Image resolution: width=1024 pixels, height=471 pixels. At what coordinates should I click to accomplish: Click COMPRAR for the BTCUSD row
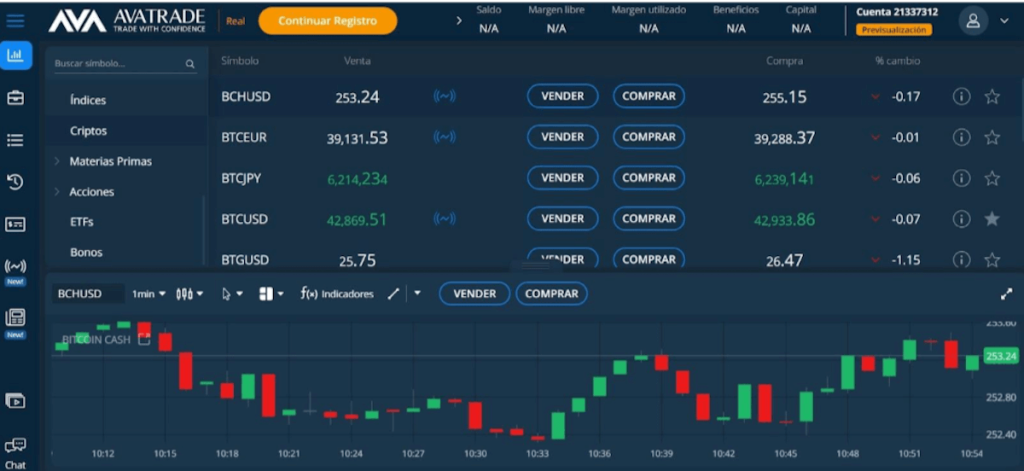[648, 219]
